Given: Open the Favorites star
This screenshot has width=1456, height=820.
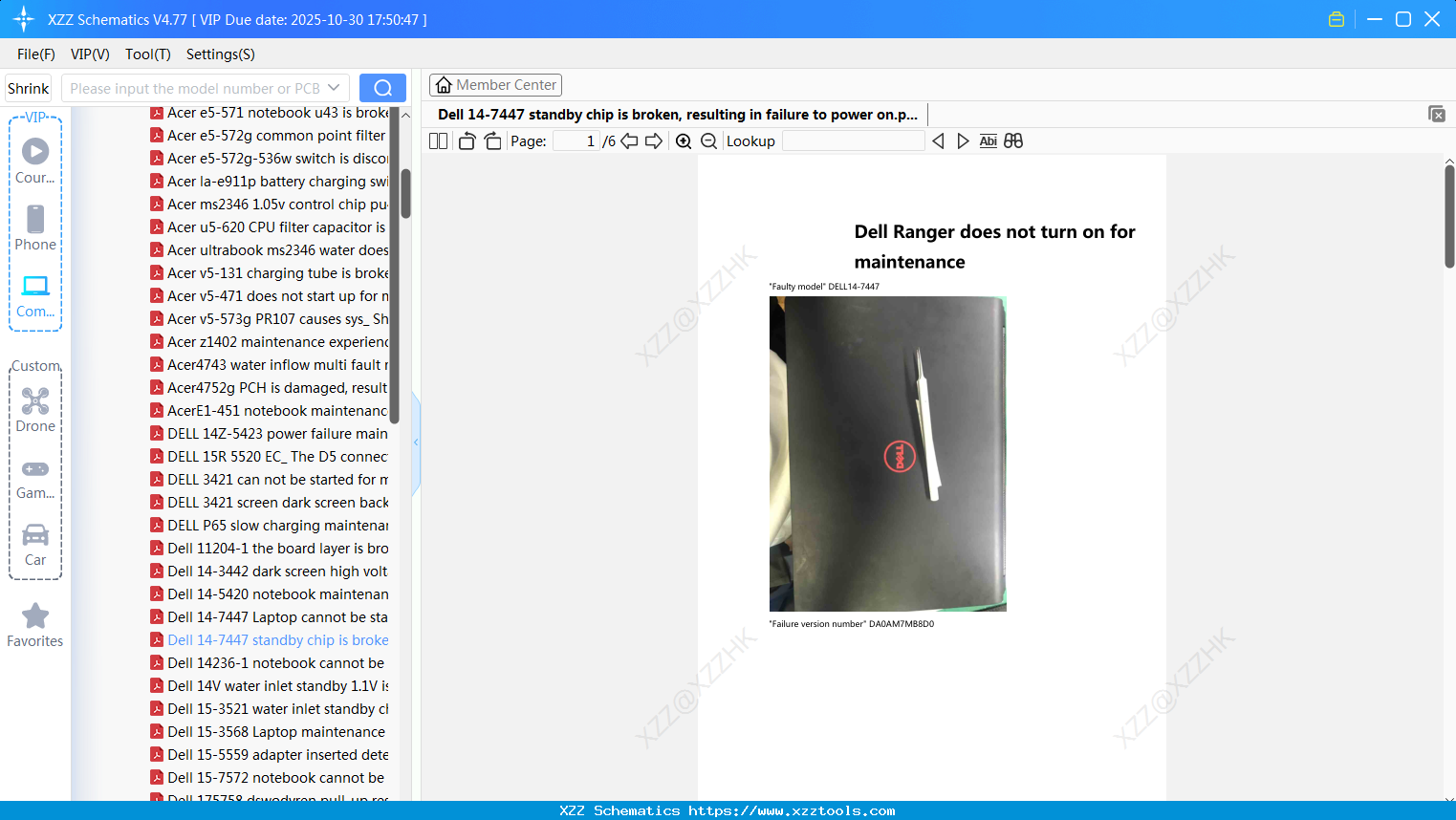Looking at the screenshot, I should (x=35, y=625).
